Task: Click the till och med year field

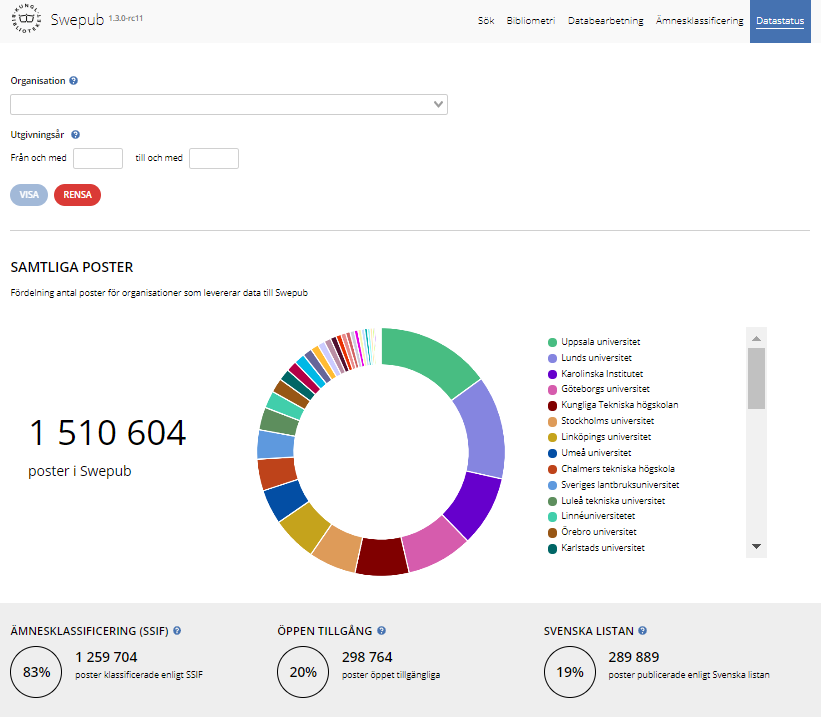Action: pos(214,158)
